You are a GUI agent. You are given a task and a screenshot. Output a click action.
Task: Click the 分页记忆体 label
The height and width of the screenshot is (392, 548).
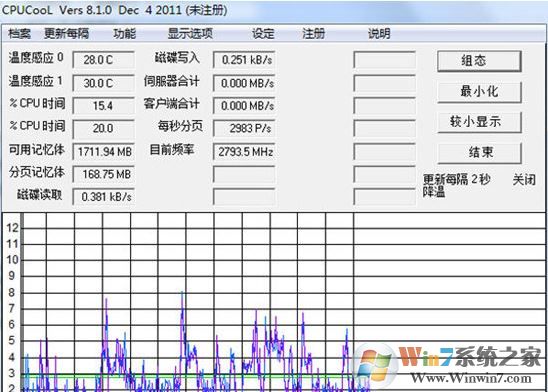pyautogui.click(x=37, y=172)
